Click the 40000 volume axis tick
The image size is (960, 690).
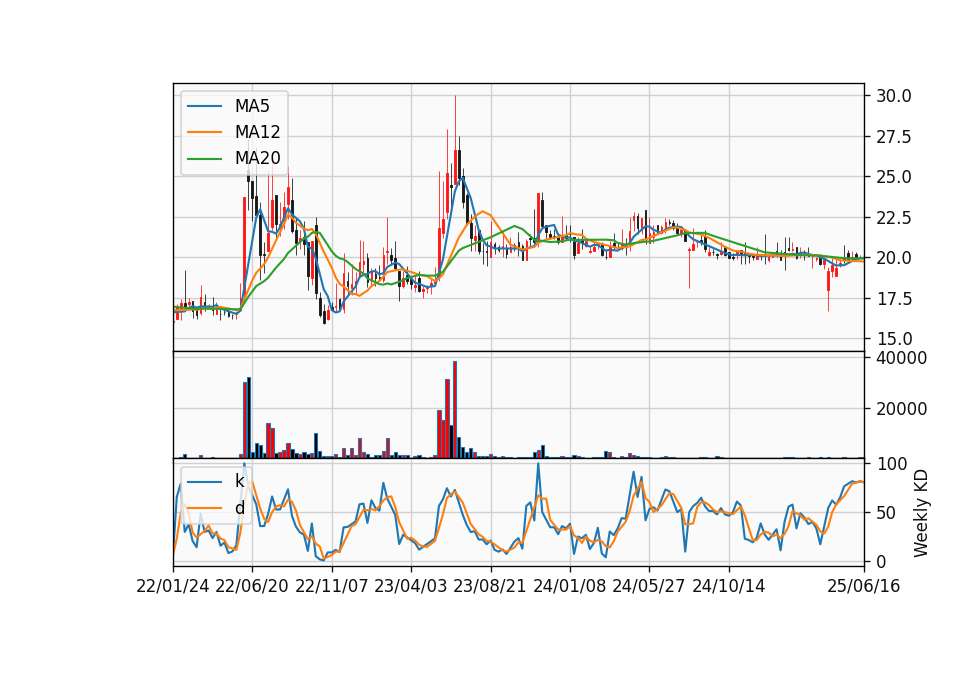901,358
